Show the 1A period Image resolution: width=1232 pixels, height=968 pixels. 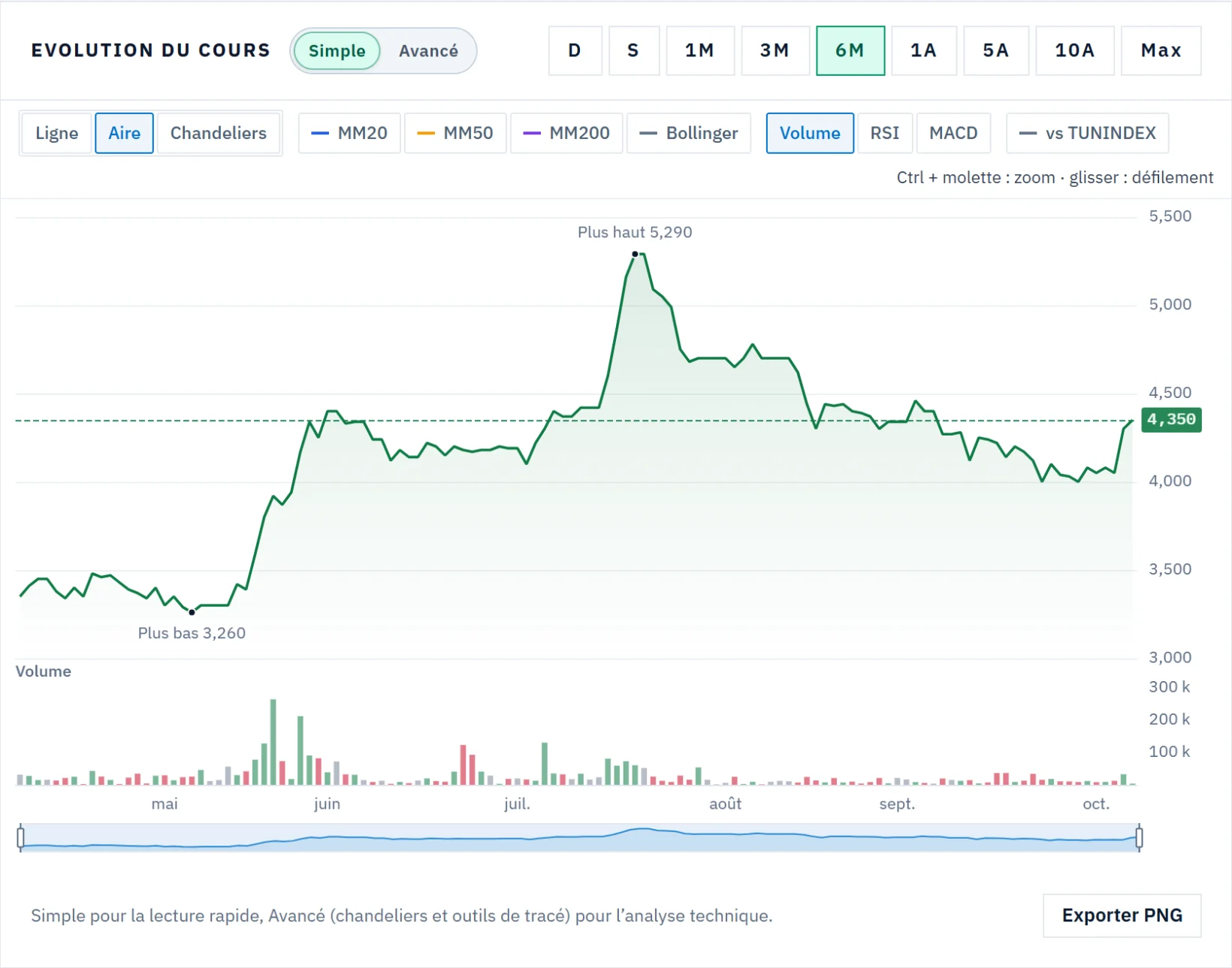(923, 51)
